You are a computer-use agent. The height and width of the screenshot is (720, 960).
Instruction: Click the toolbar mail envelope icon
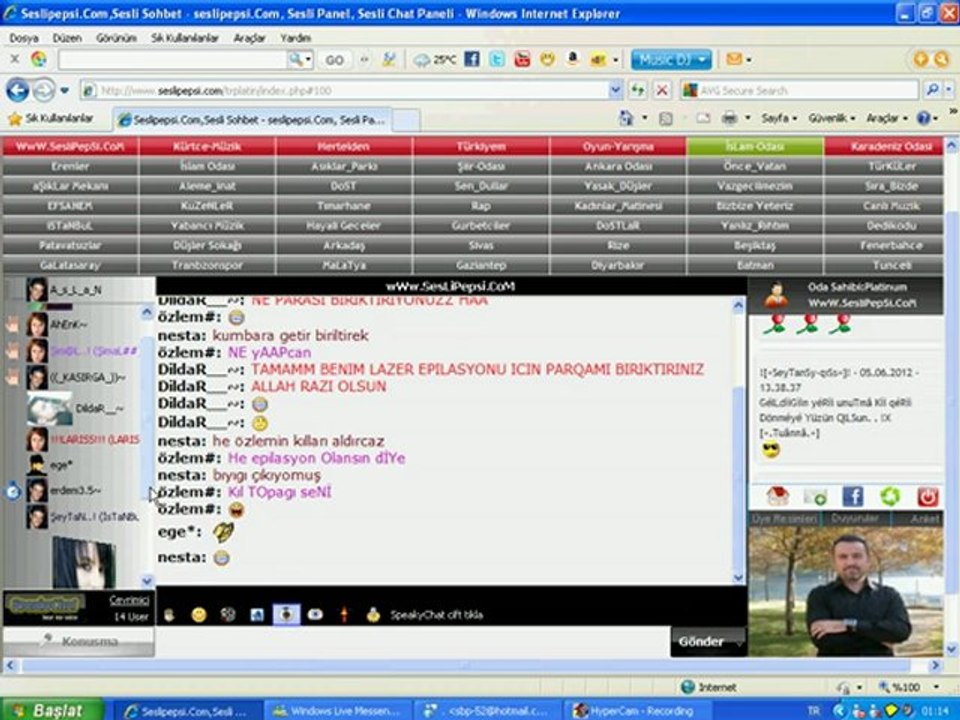[x=734, y=59]
